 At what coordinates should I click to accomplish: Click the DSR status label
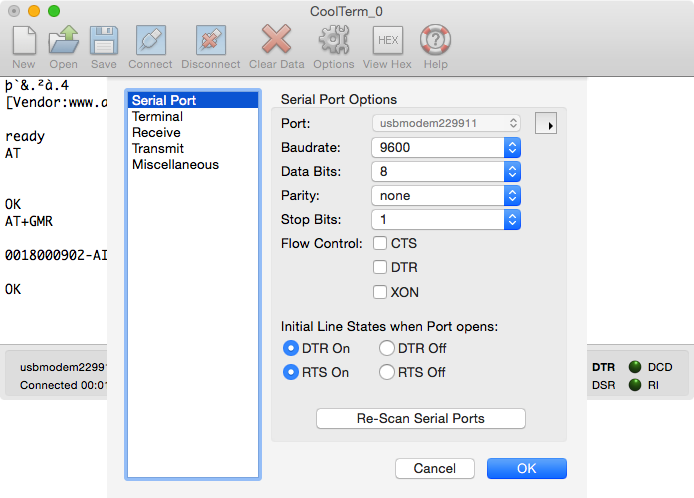(604, 385)
